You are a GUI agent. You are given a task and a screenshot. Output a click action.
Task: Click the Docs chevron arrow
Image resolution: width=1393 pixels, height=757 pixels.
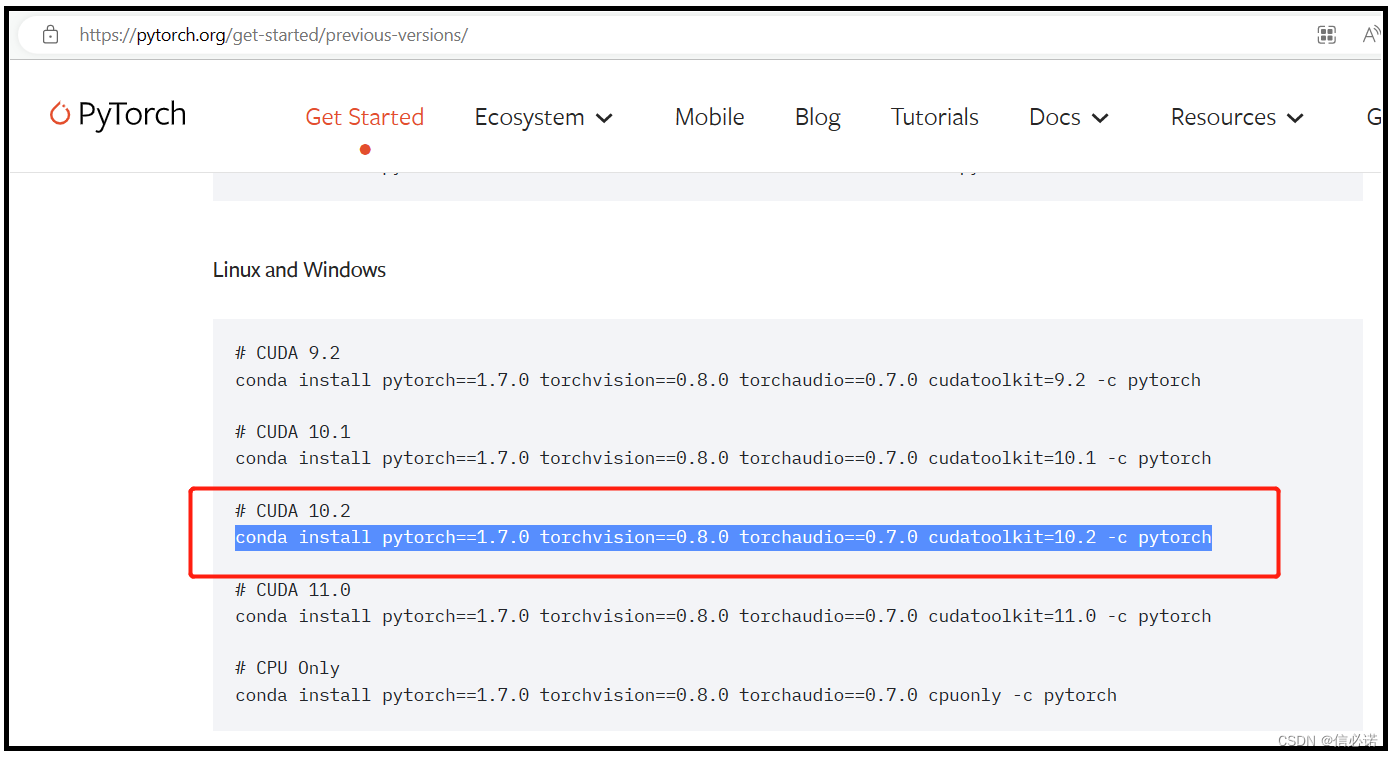[1100, 118]
